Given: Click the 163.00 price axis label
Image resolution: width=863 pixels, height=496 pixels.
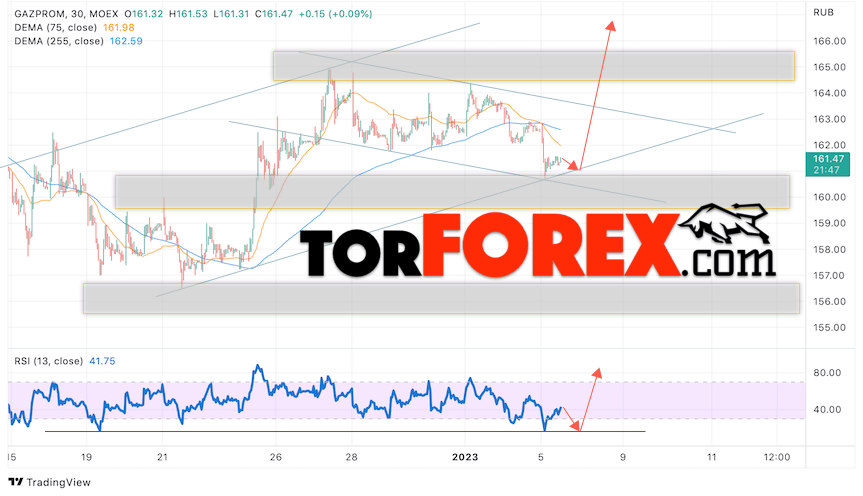Looking at the screenshot, I should pyautogui.click(x=829, y=119).
